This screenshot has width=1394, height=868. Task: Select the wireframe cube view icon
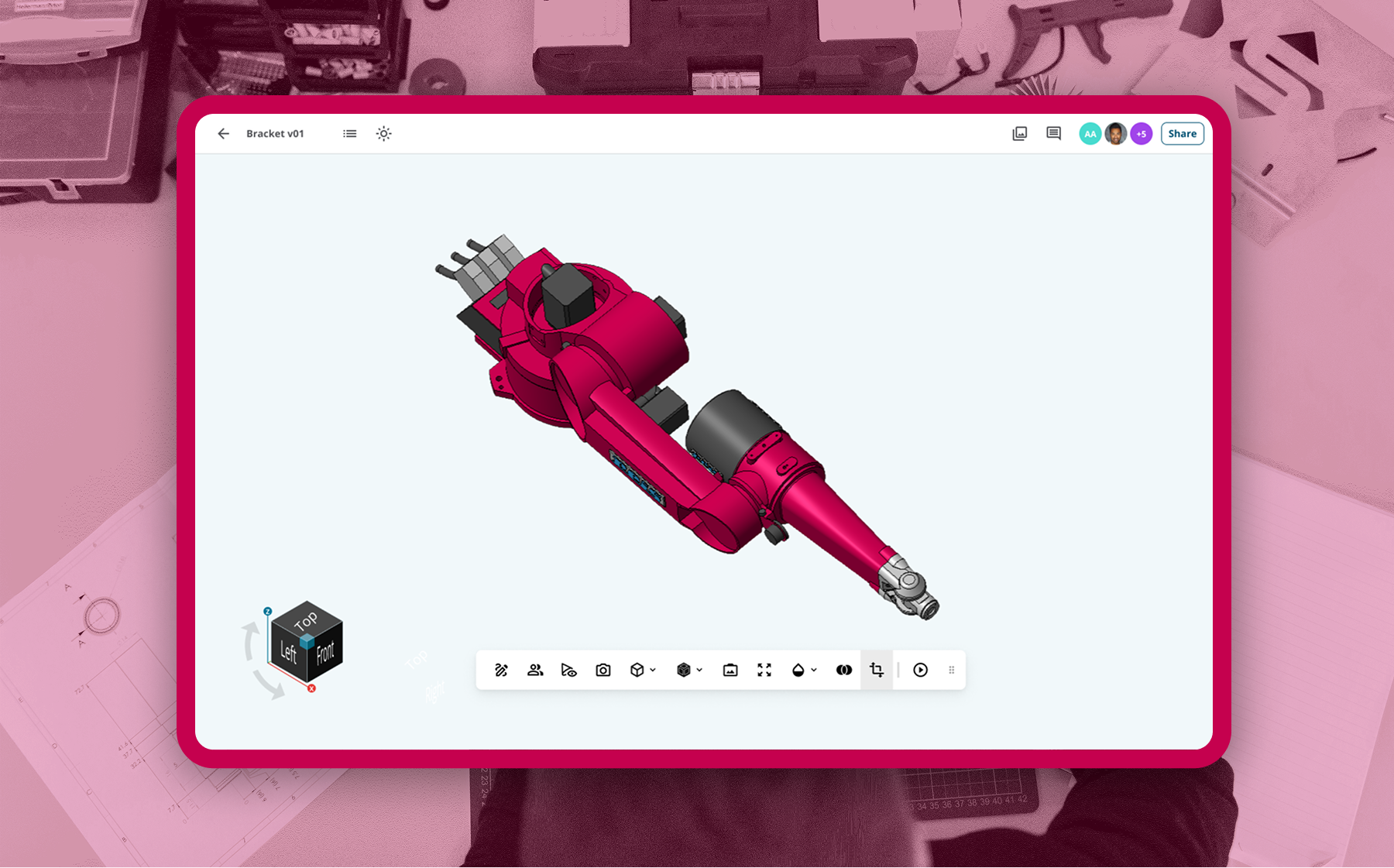637,671
